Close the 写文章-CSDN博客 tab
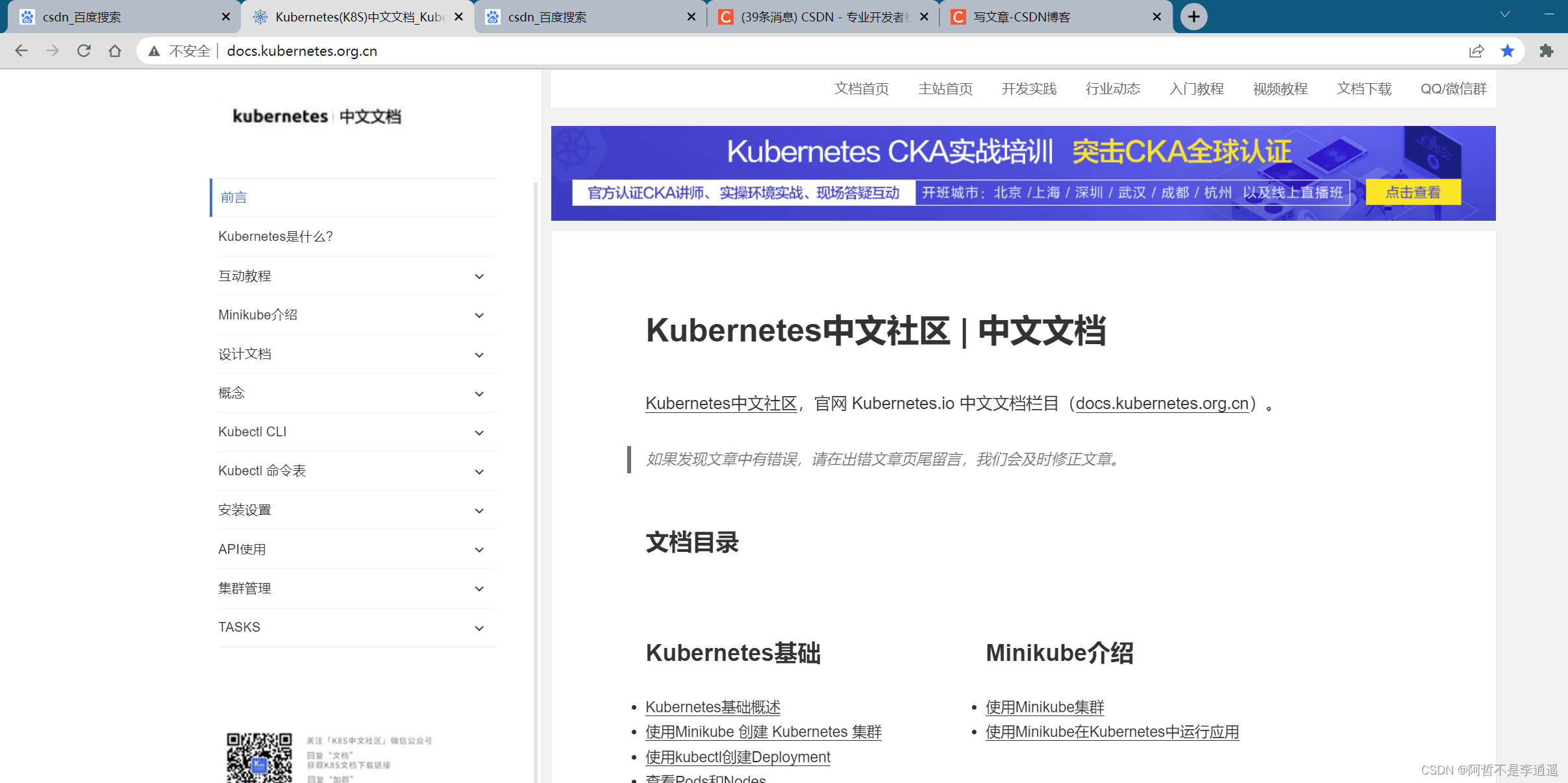Viewport: 1568px width, 783px height. tap(1156, 17)
